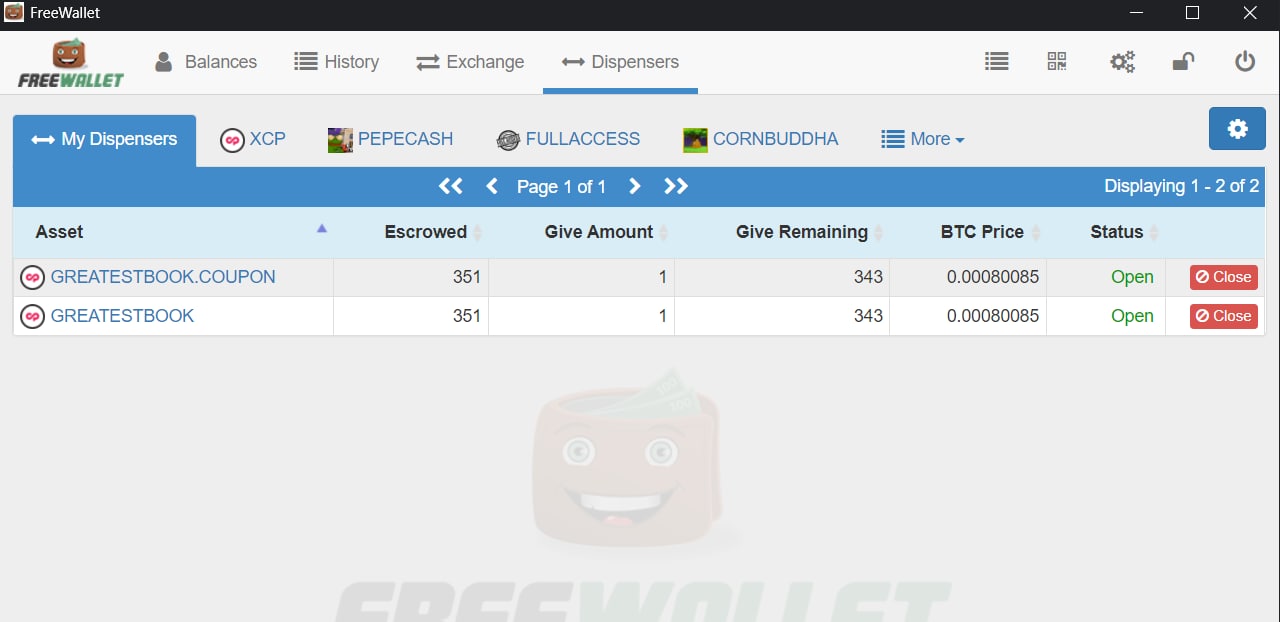Click the GREATESTBOOK row asset icon
The height and width of the screenshot is (622, 1280).
pos(32,316)
